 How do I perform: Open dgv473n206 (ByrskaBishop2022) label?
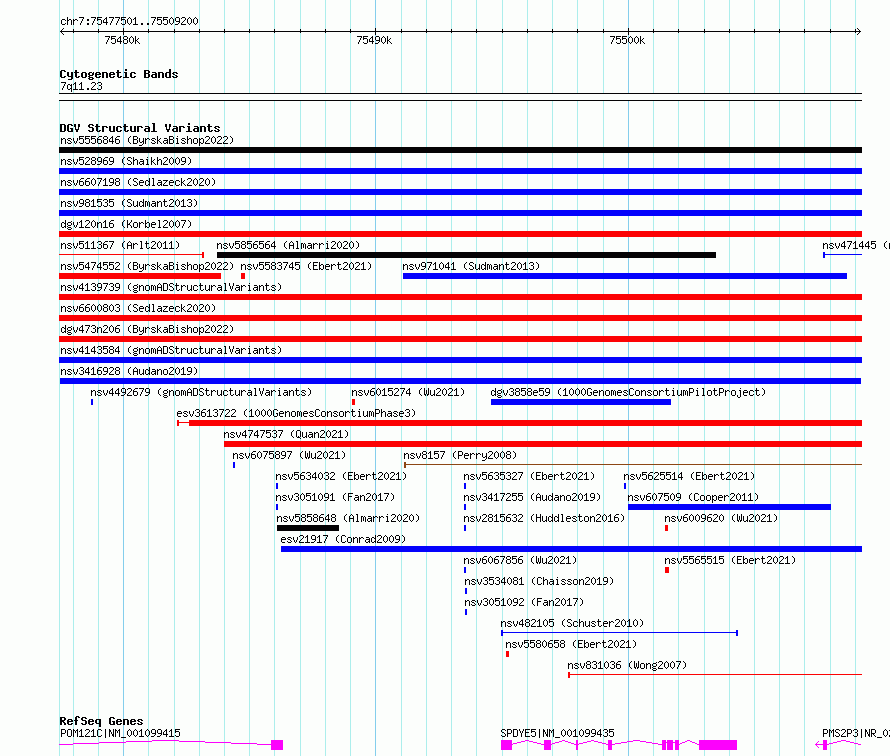click(x=147, y=329)
